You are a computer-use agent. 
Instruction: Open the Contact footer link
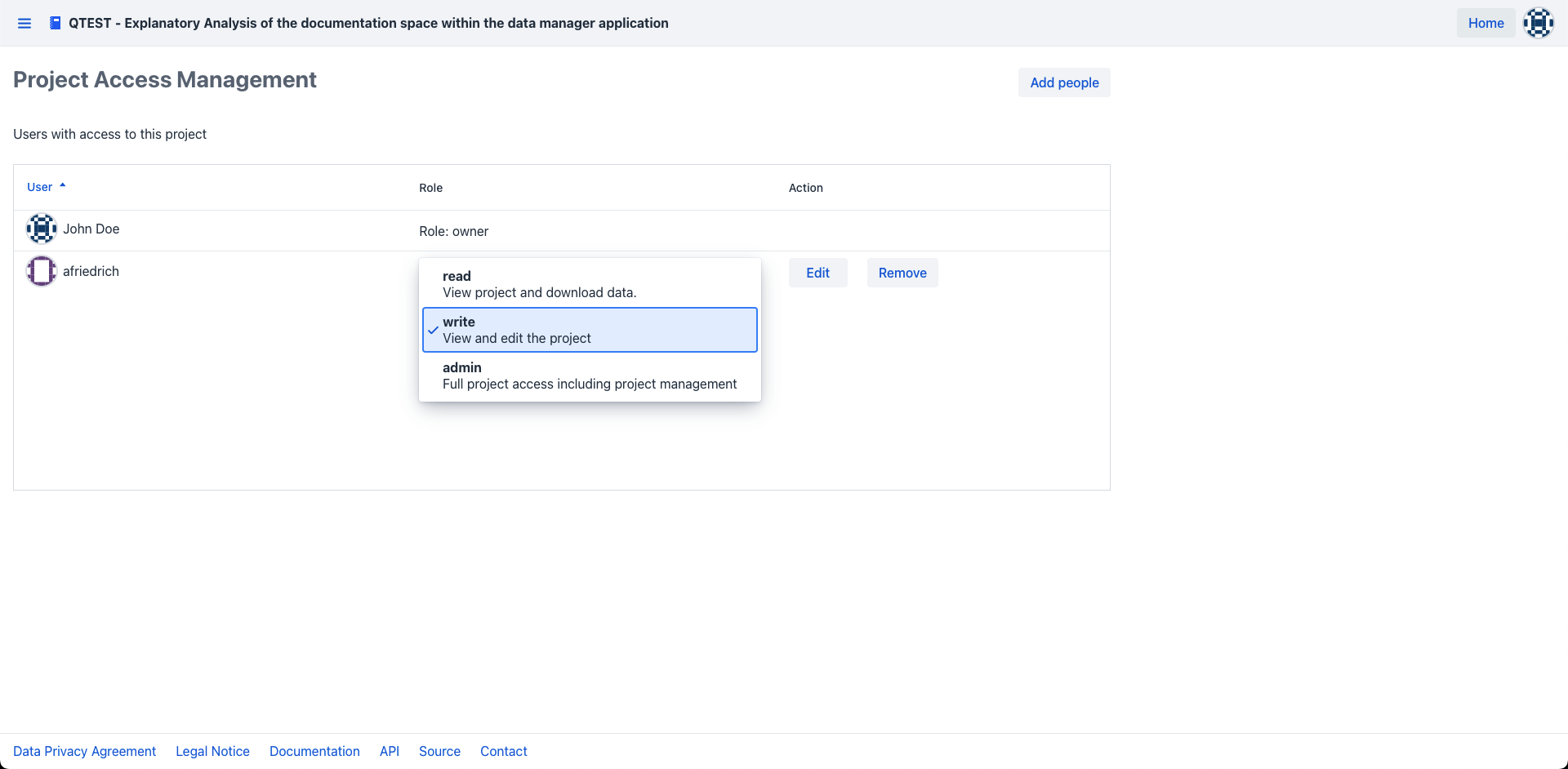coord(503,751)
